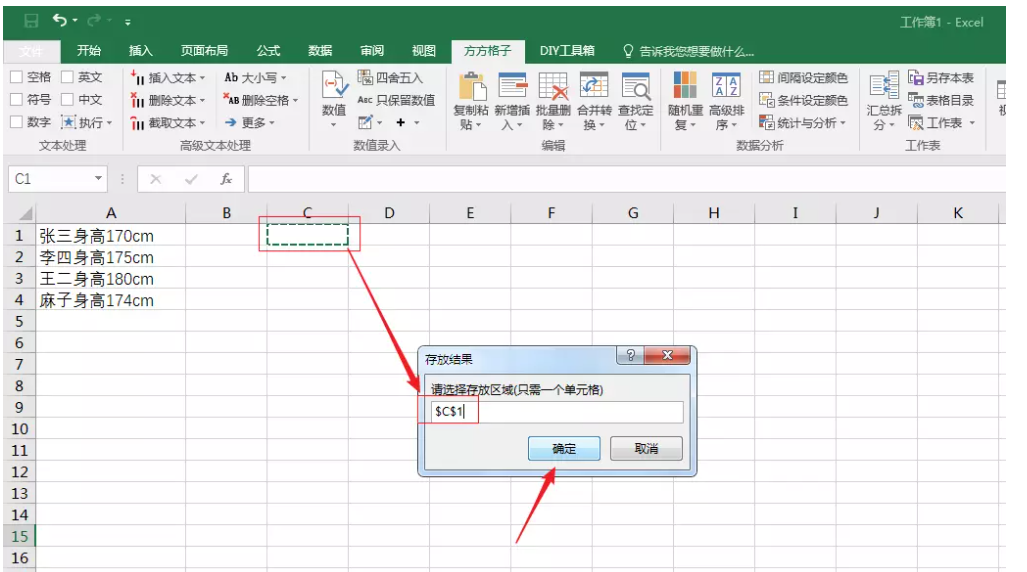
Task: Click the insert function fx icon
Action: click(226, 179)
